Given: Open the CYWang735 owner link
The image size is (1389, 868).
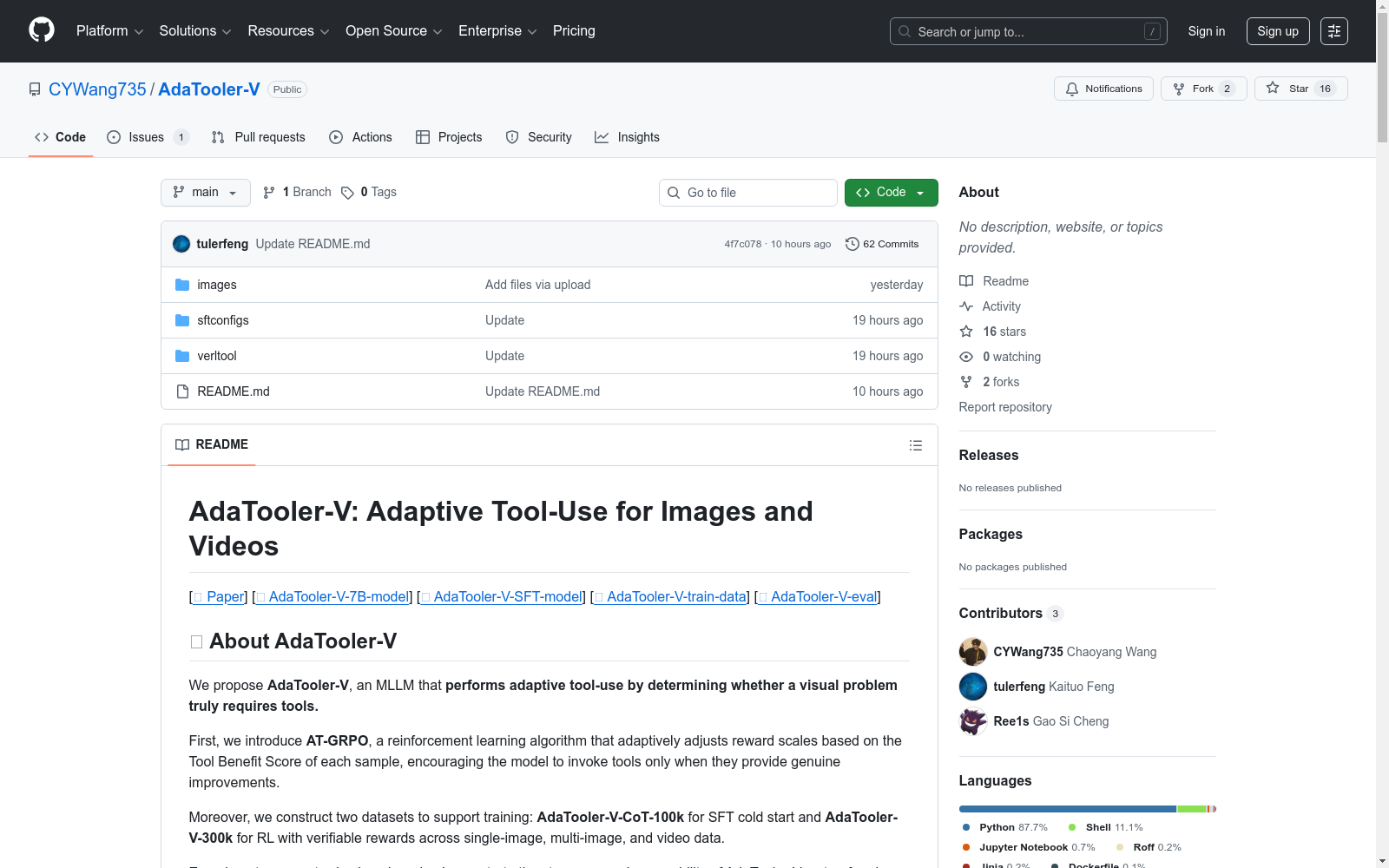Looking at the screenshot, I should (x=97, y=89).
